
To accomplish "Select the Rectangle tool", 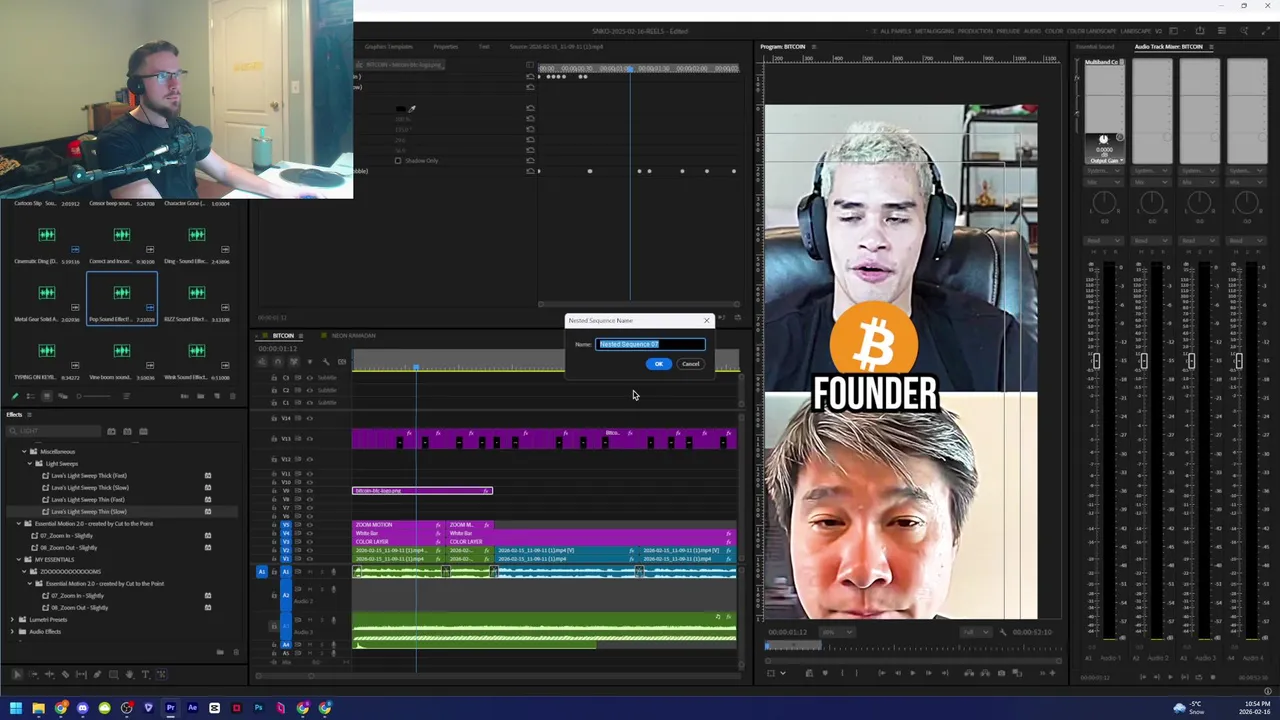I will pos(113,675).
